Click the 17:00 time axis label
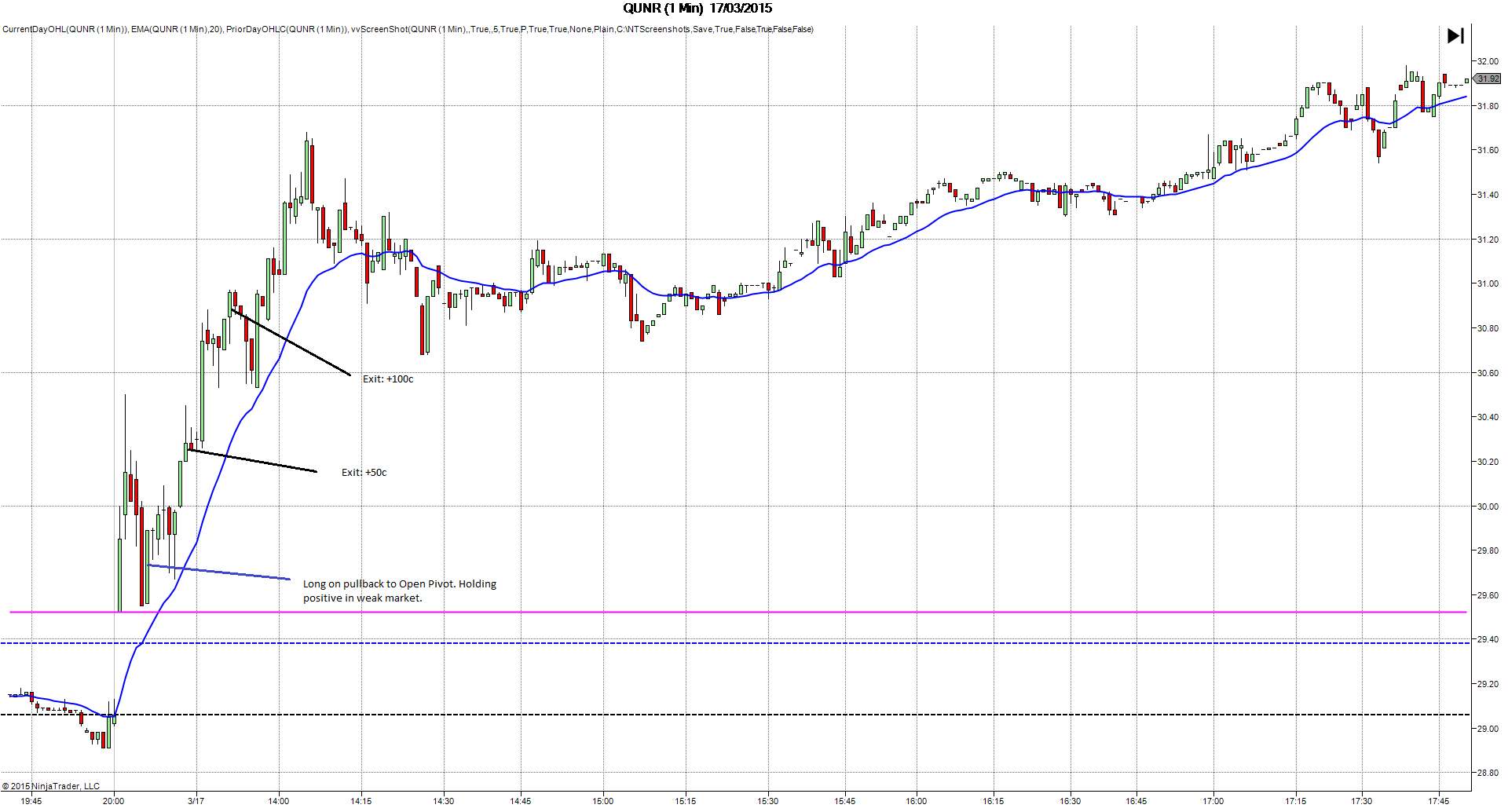This screenshot has width=1508, height=812. point(1213,801)
